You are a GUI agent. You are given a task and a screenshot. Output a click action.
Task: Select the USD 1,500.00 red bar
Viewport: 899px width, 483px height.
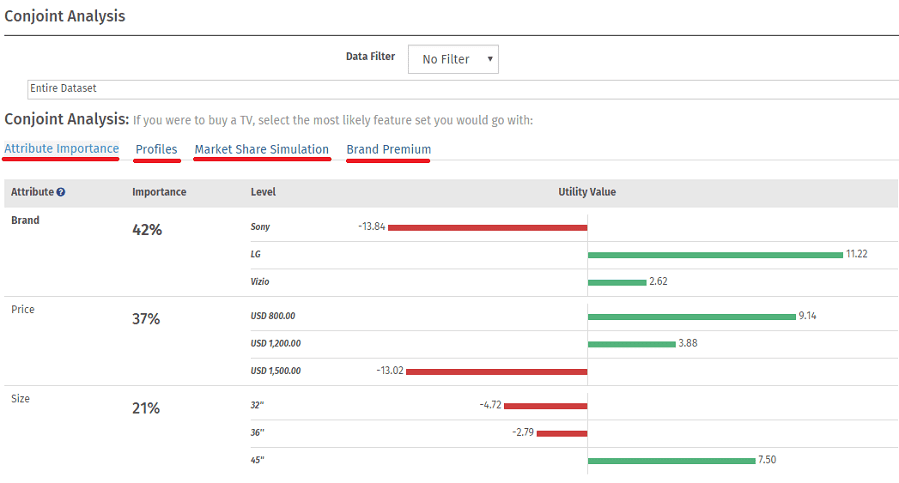tap(496, 371)
